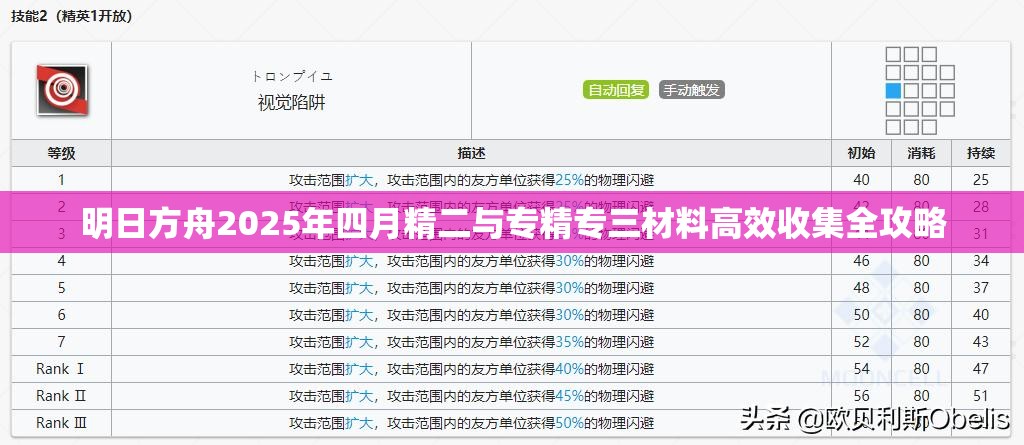Click the level cell 6

(x=61, y=315)
